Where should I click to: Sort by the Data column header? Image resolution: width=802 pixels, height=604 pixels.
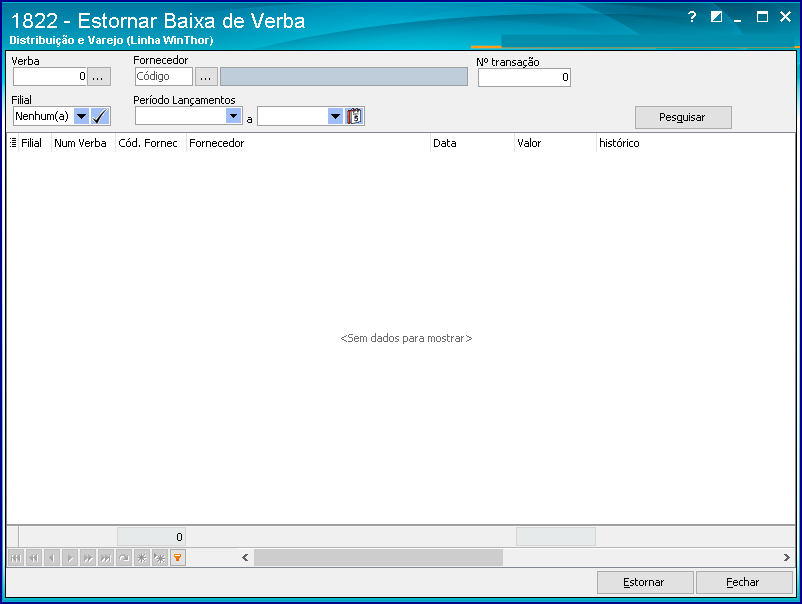coord(472,143)
